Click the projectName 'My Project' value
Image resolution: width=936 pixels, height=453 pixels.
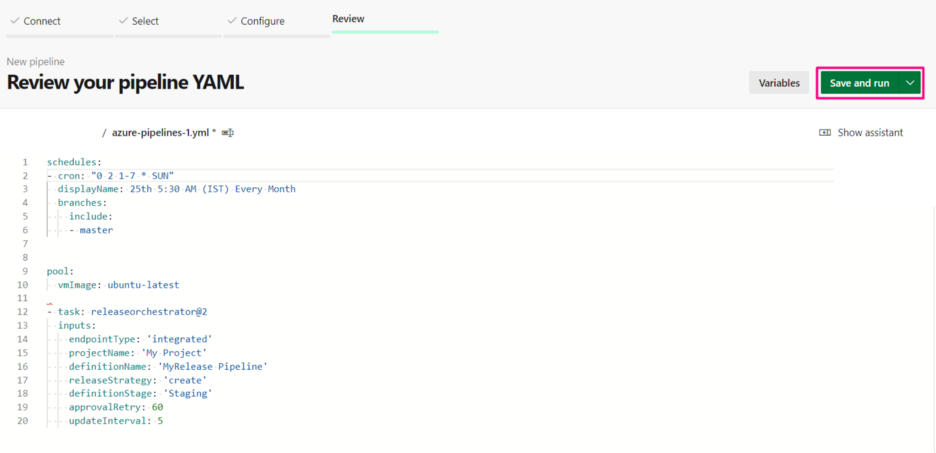[x=174, y=353]
